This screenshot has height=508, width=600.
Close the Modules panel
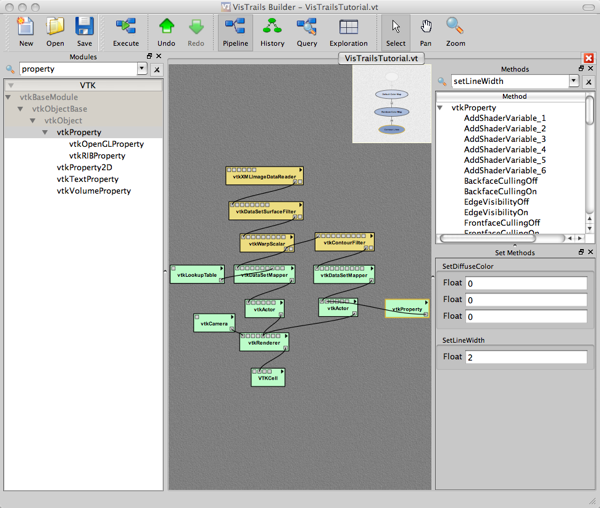(159, 56)
